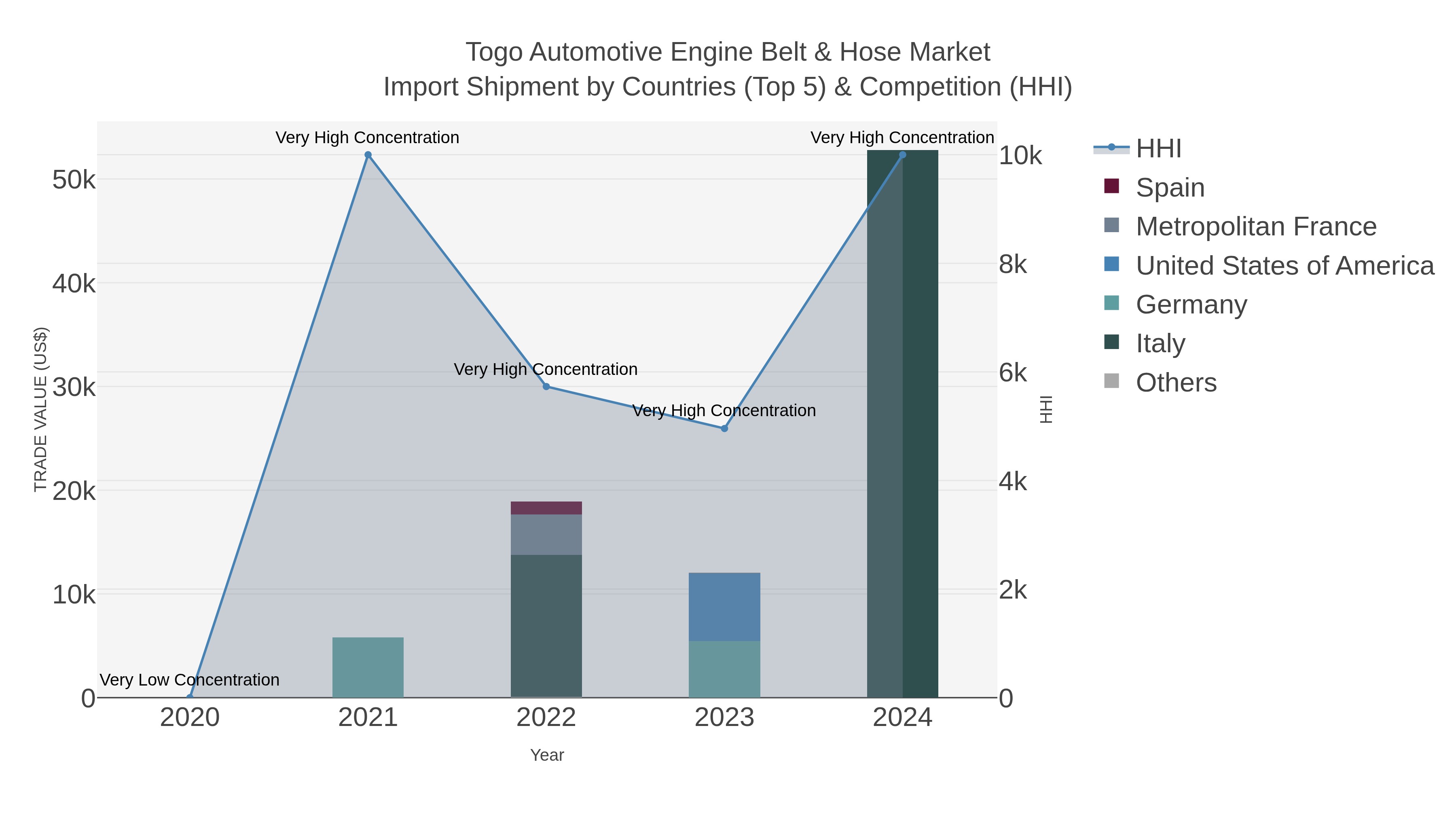This screenshot has width=1456, height=819.
Task: Click Spain's maroon legend swatch
Action: (x=1111, y=186)
